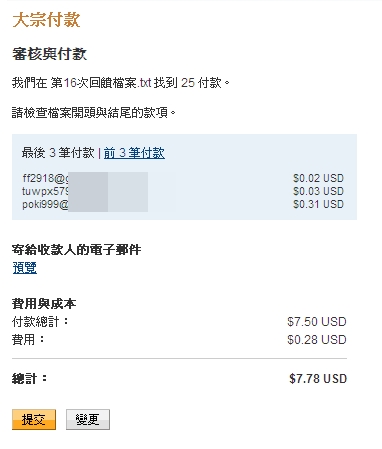Screen dimensions: 382x449
Task: Click the 第16次回饋檔案.txt file name text
Action: 101,83
